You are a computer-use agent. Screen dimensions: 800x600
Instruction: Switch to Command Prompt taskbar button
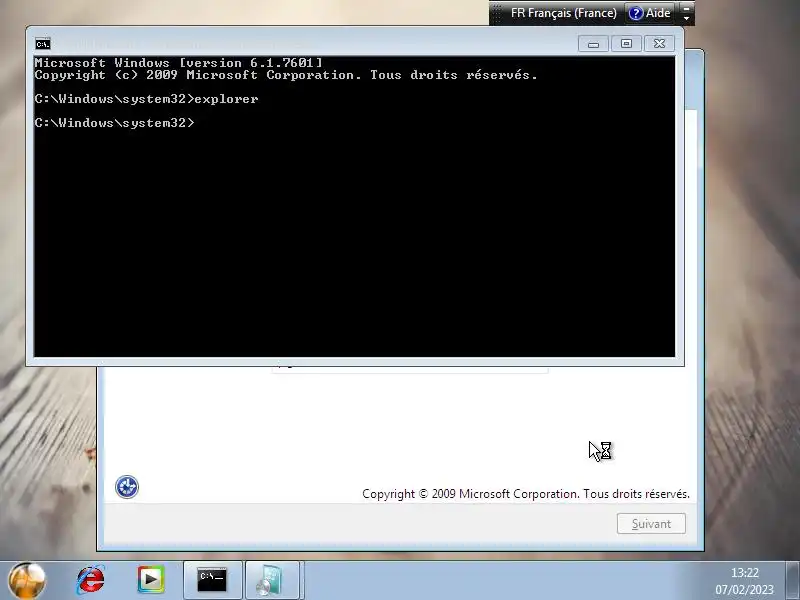212,581
